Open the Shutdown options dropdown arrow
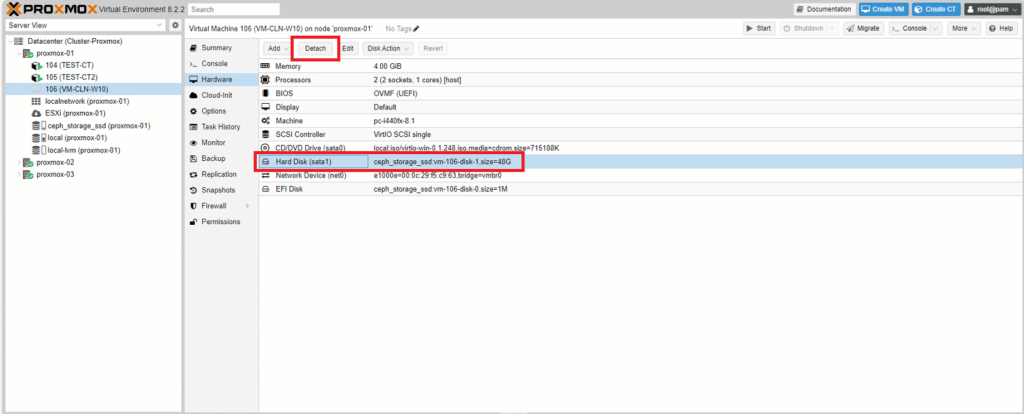1024x414 pixels. (832, 29)
